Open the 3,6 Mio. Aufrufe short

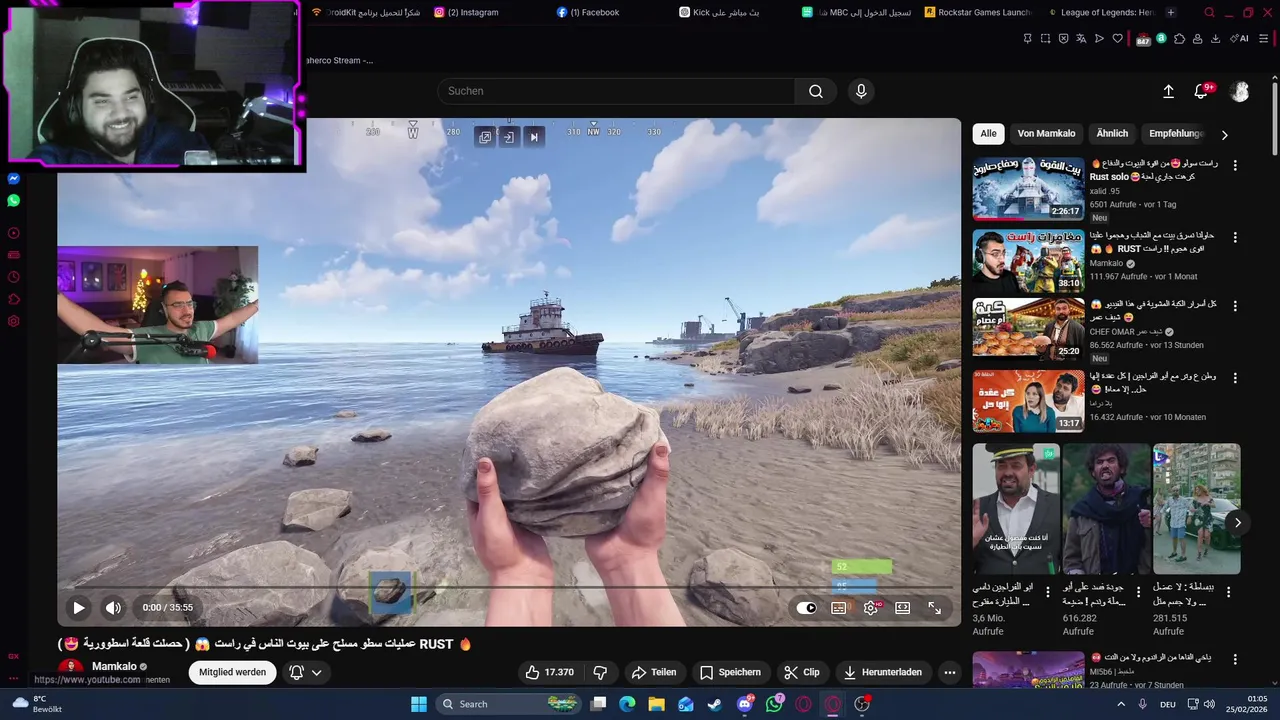click(1016, 509)
